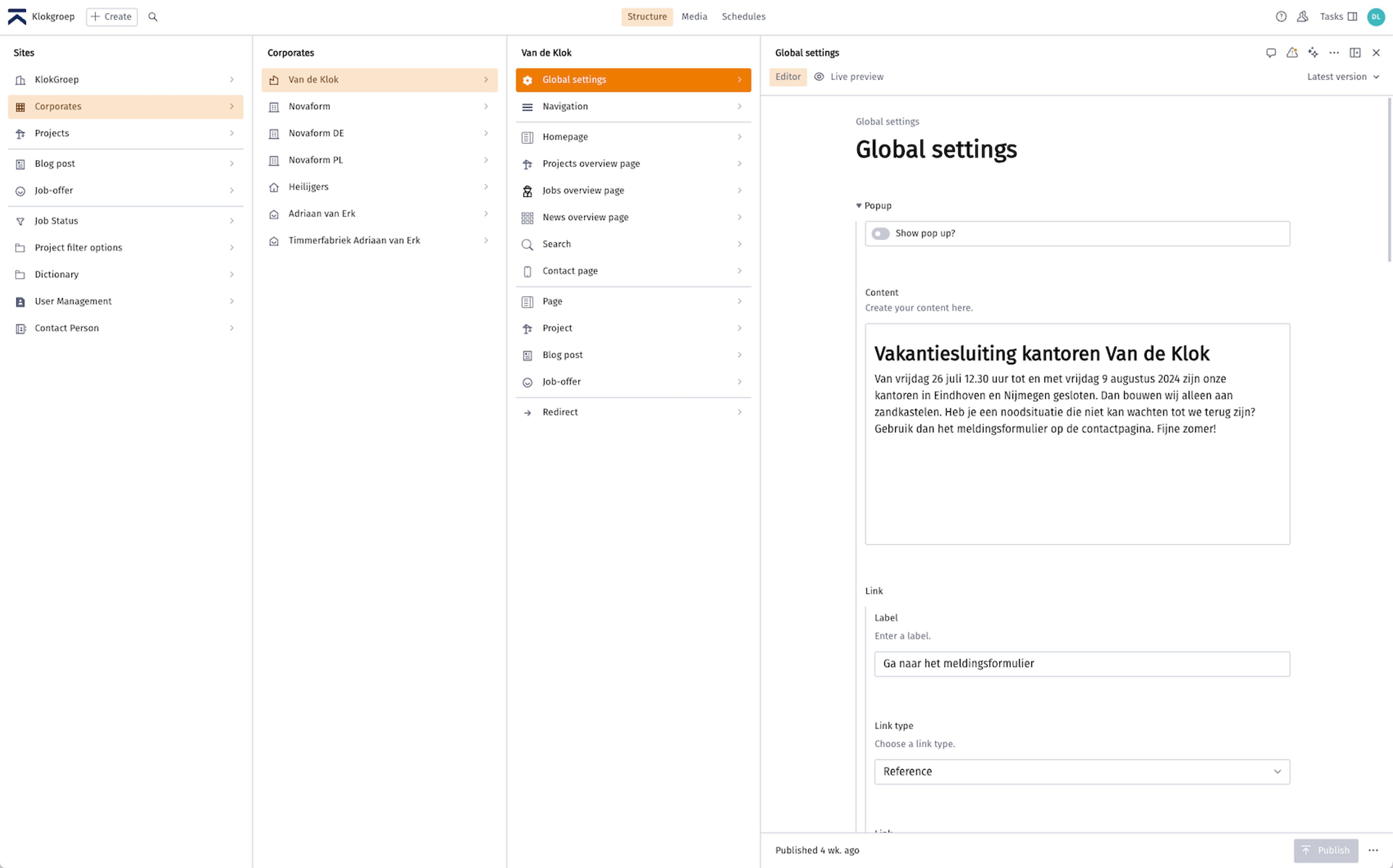Open the Projects overview page item

point(633,164)
